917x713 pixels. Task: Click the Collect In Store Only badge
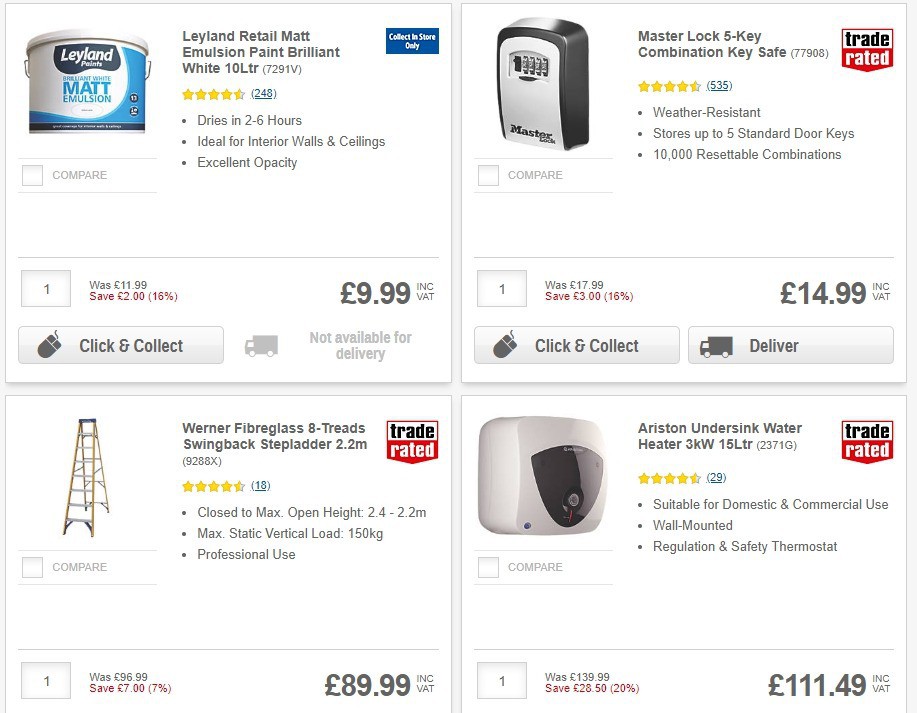pos(411,42)
